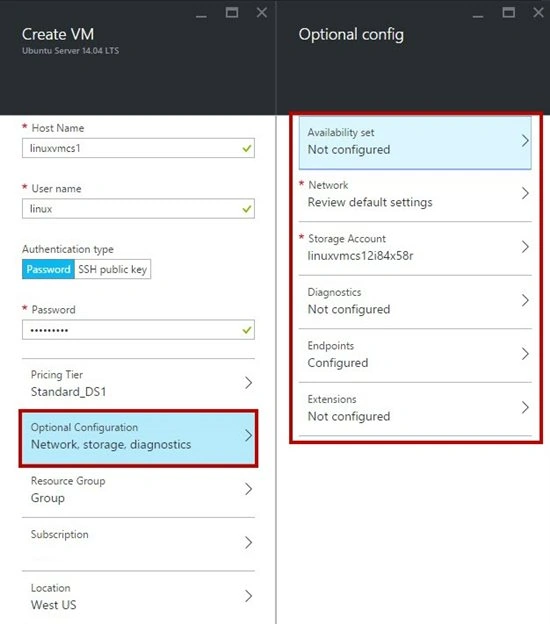
Task: Open the Subscription chooser
Action: (x=138, y=544)
